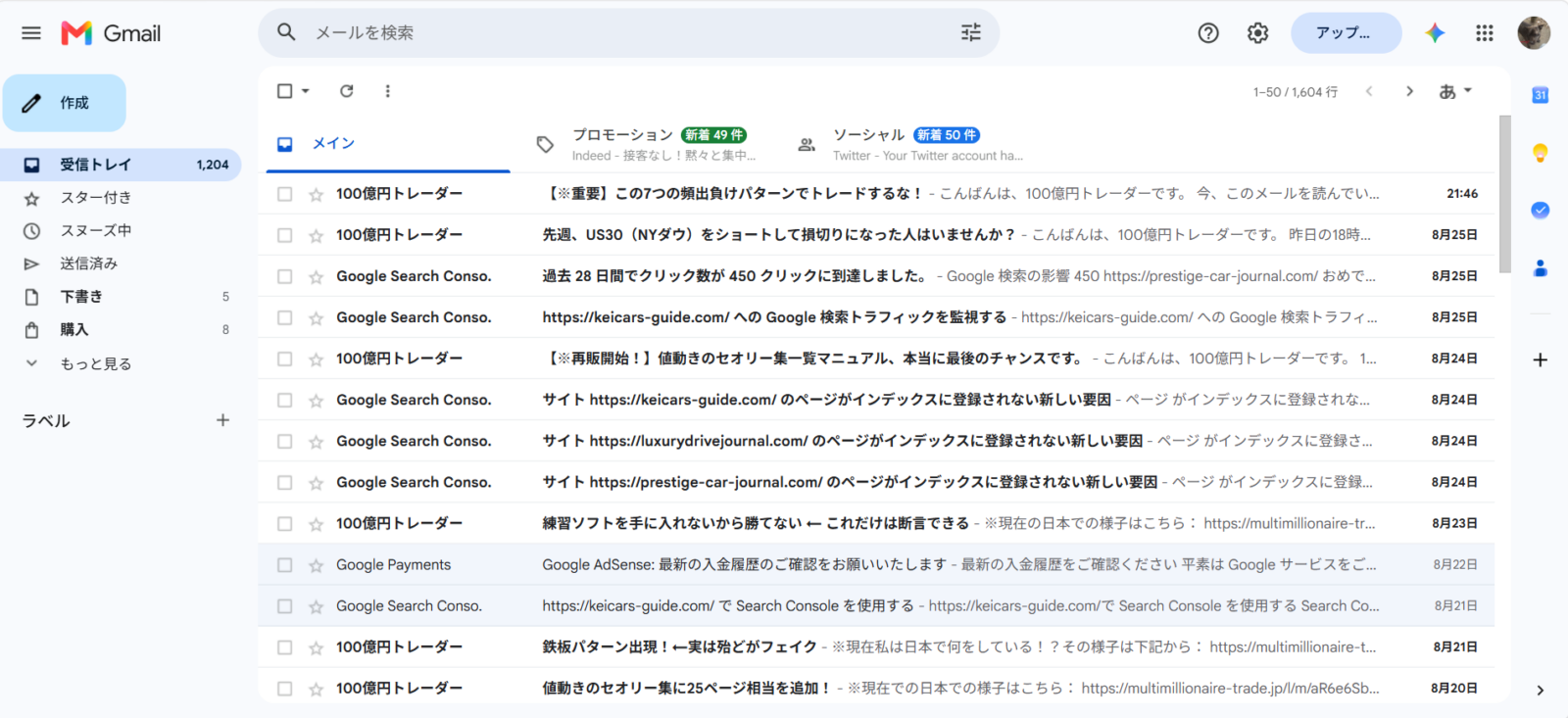Click the アップ... upgrade button

pos(1346,33)
